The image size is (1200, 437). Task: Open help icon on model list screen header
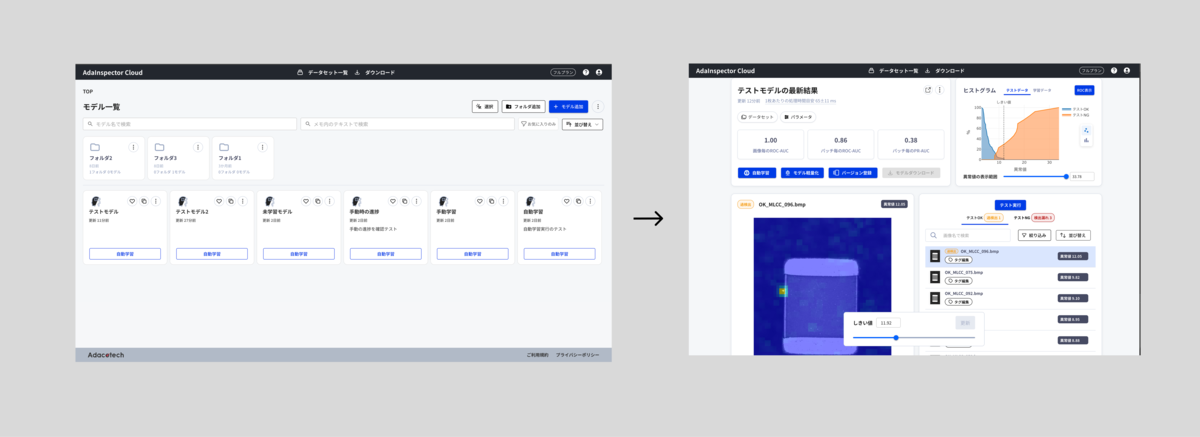585,72
